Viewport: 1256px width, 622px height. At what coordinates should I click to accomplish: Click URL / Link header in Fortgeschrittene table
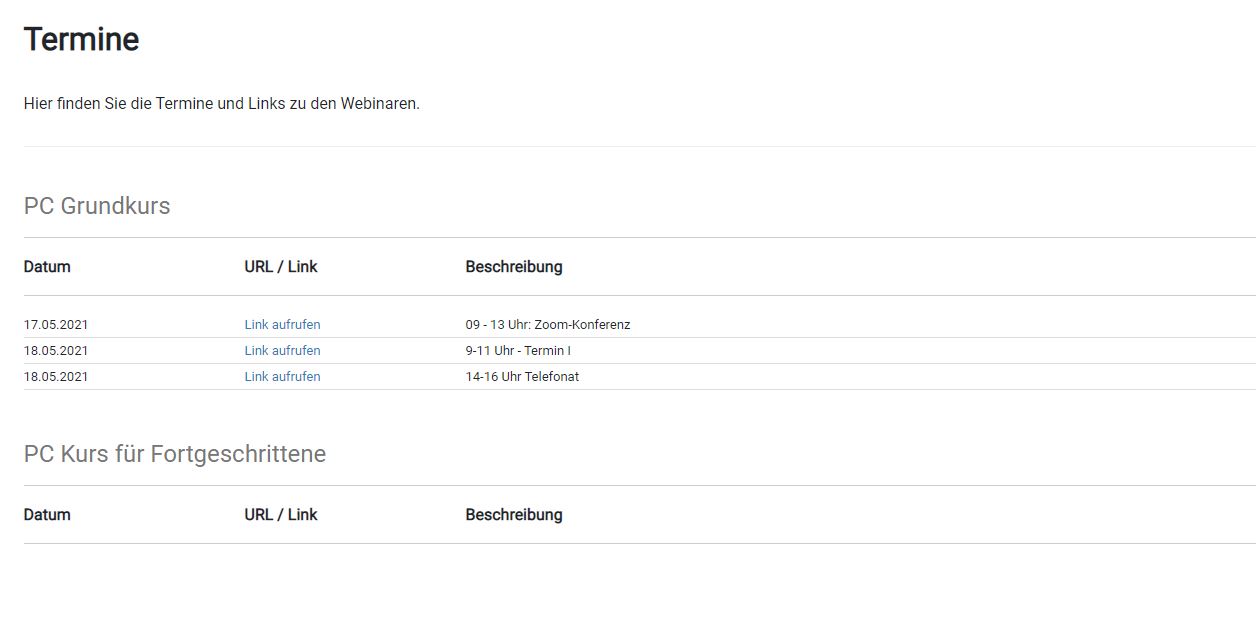coord(281,515)
